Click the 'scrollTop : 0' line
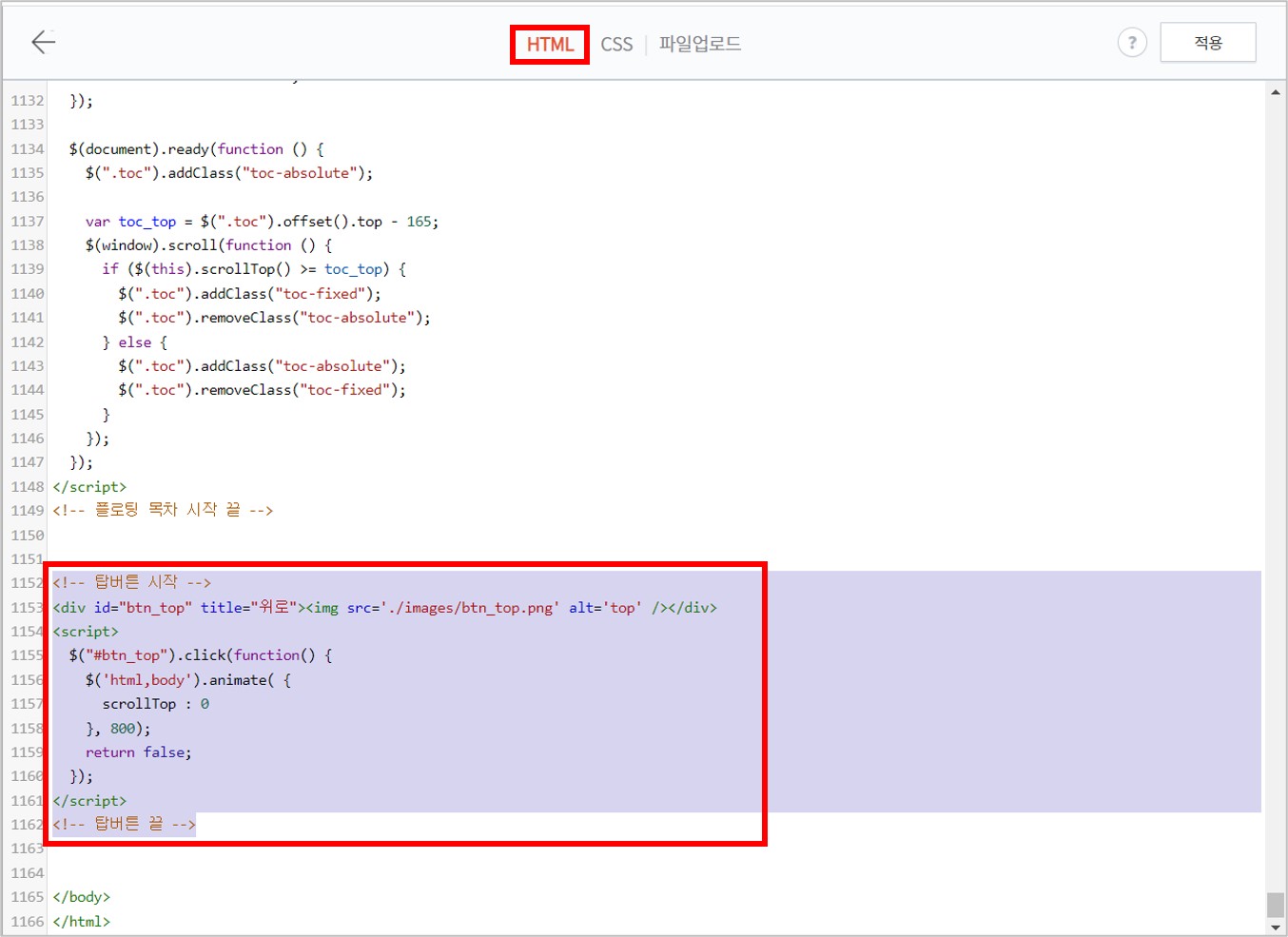 156,704
